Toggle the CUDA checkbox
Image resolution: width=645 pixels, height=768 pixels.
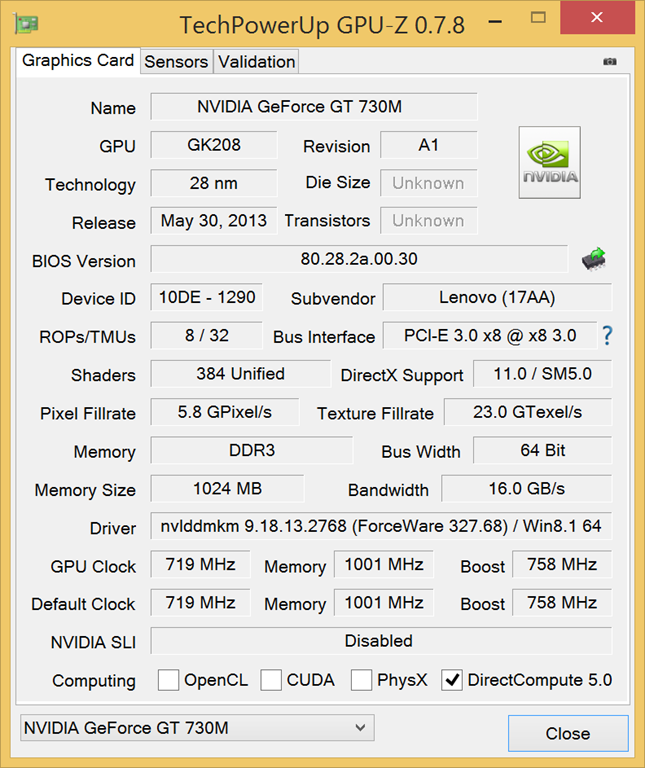[271, 680]
